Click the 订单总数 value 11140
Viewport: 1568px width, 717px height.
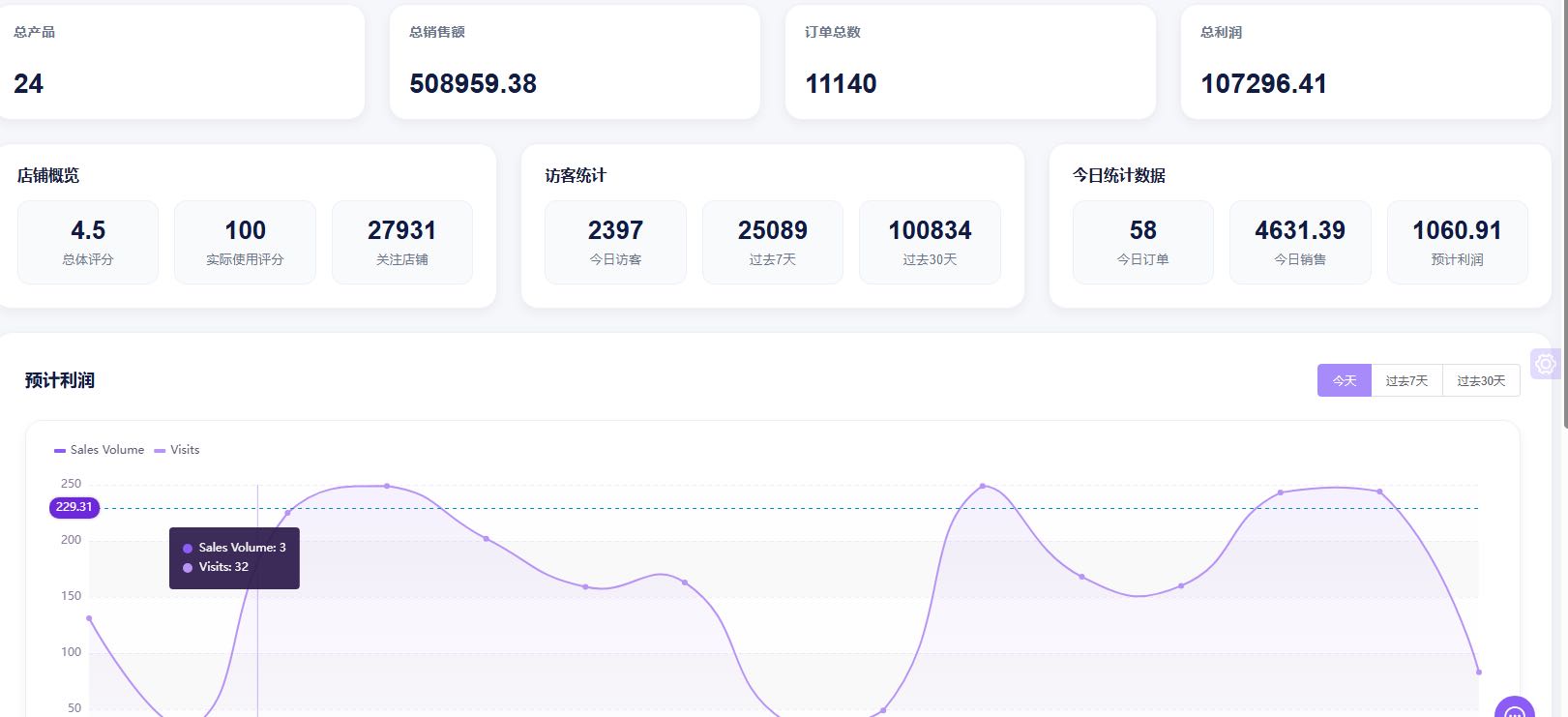pyautogui.click(x=841, y=84)
